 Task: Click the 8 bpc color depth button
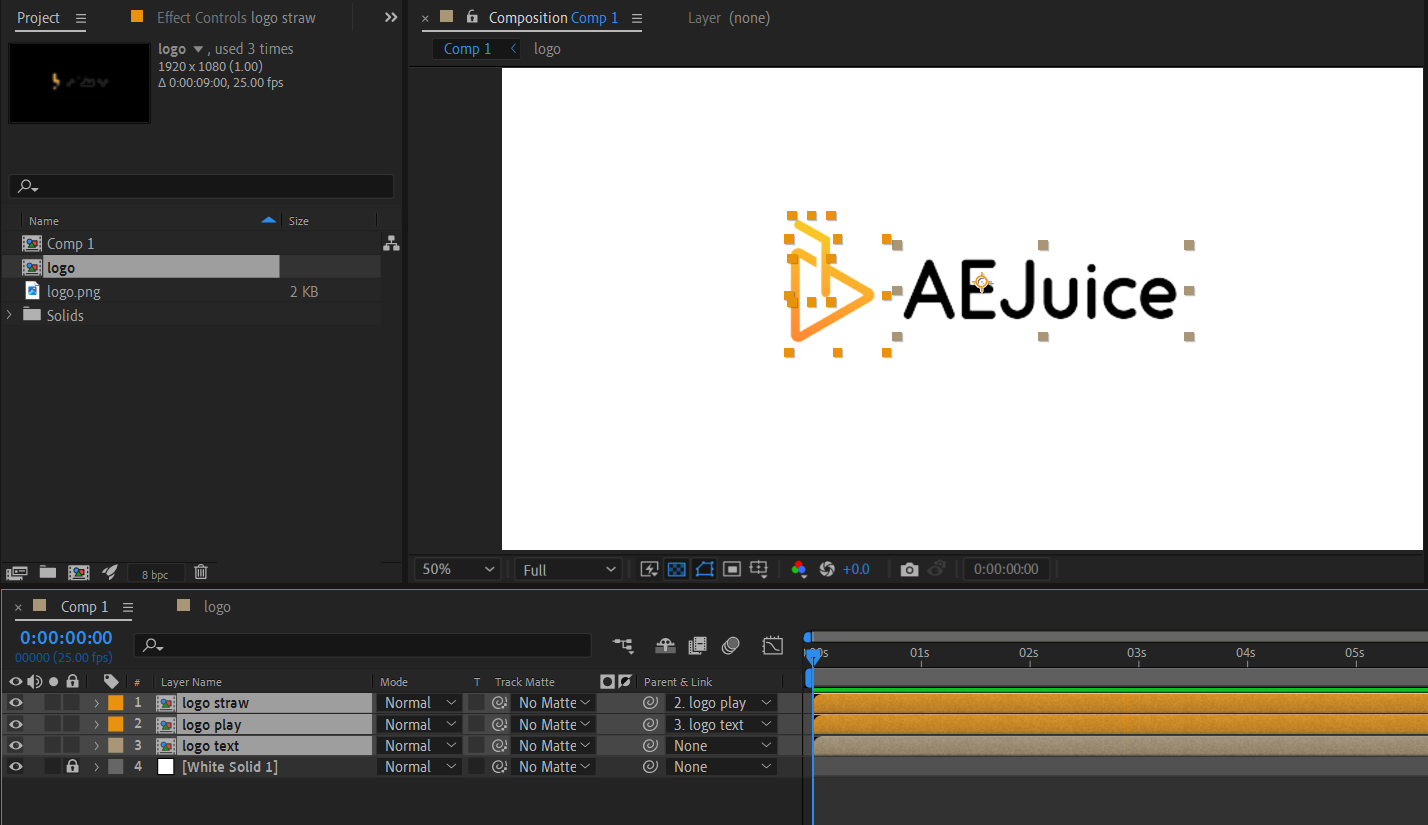click(x=155, y=574)
